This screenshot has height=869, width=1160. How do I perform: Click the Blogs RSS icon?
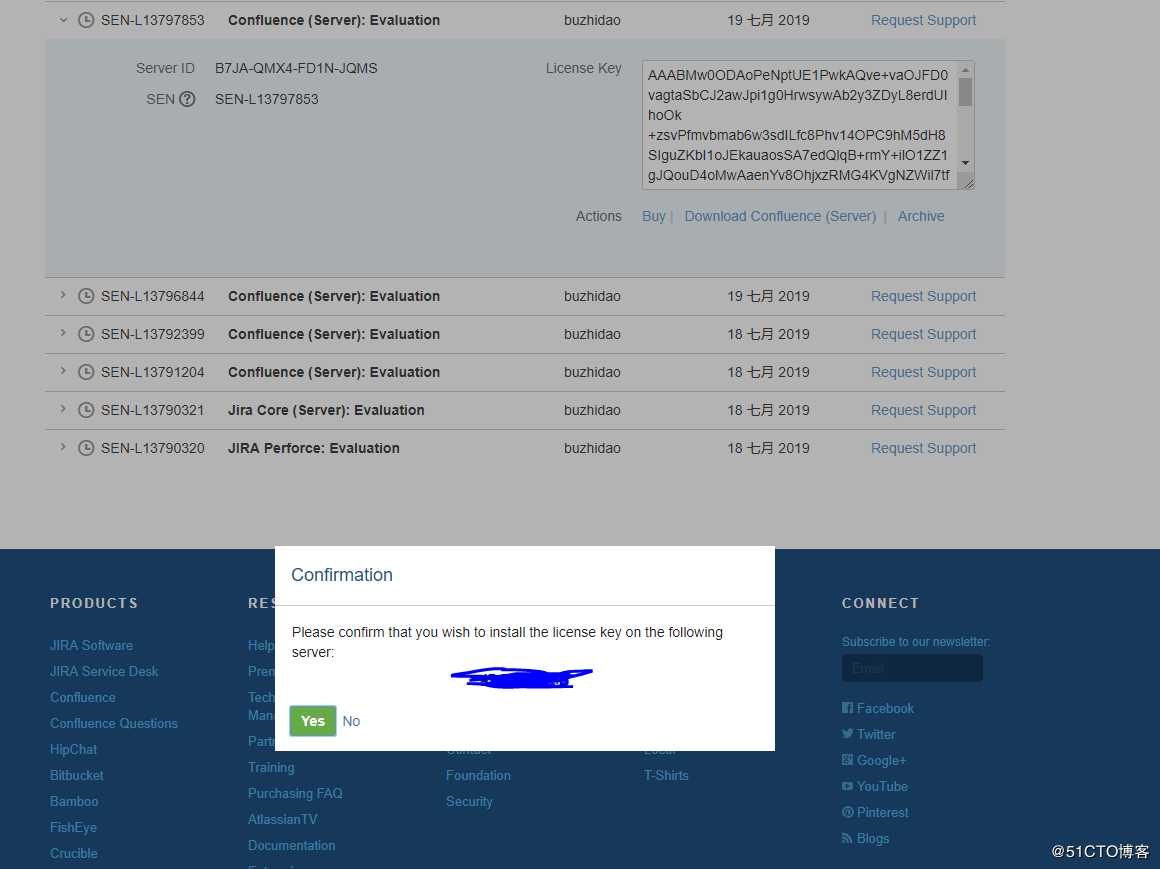tap(847, 838)
